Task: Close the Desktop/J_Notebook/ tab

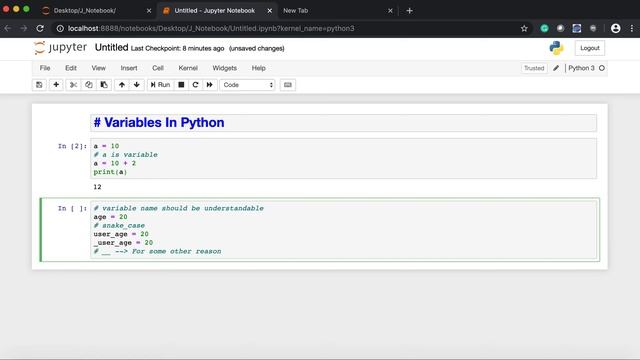Action: point(149,11)
